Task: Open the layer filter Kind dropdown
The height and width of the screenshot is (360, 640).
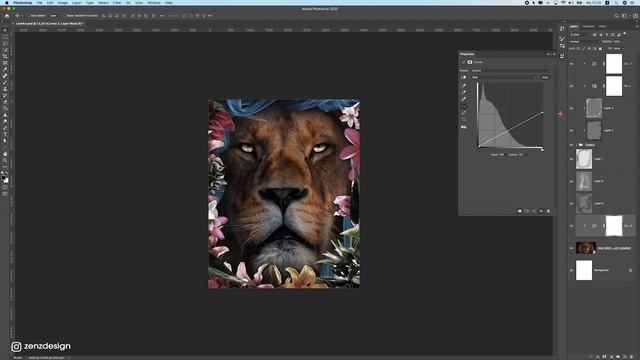Action: [580, 35]
